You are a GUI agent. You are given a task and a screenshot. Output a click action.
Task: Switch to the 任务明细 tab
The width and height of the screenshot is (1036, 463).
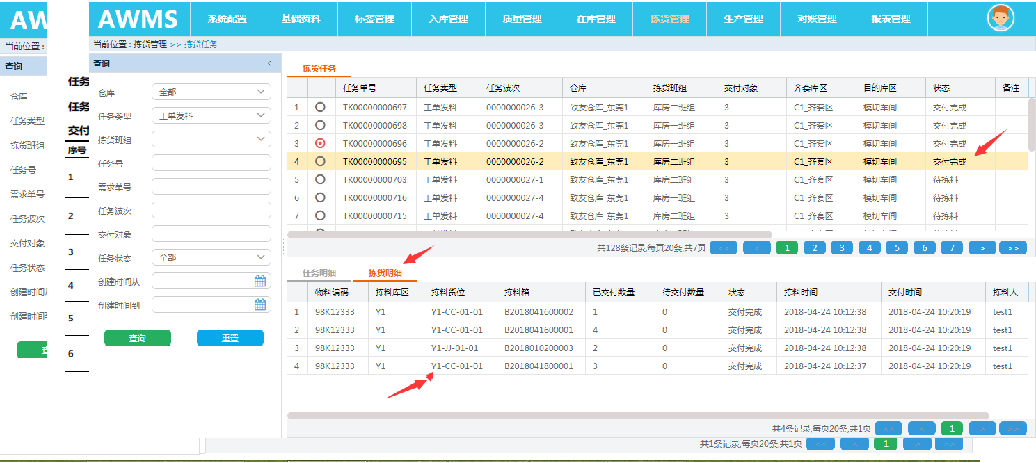click(318, 273)
